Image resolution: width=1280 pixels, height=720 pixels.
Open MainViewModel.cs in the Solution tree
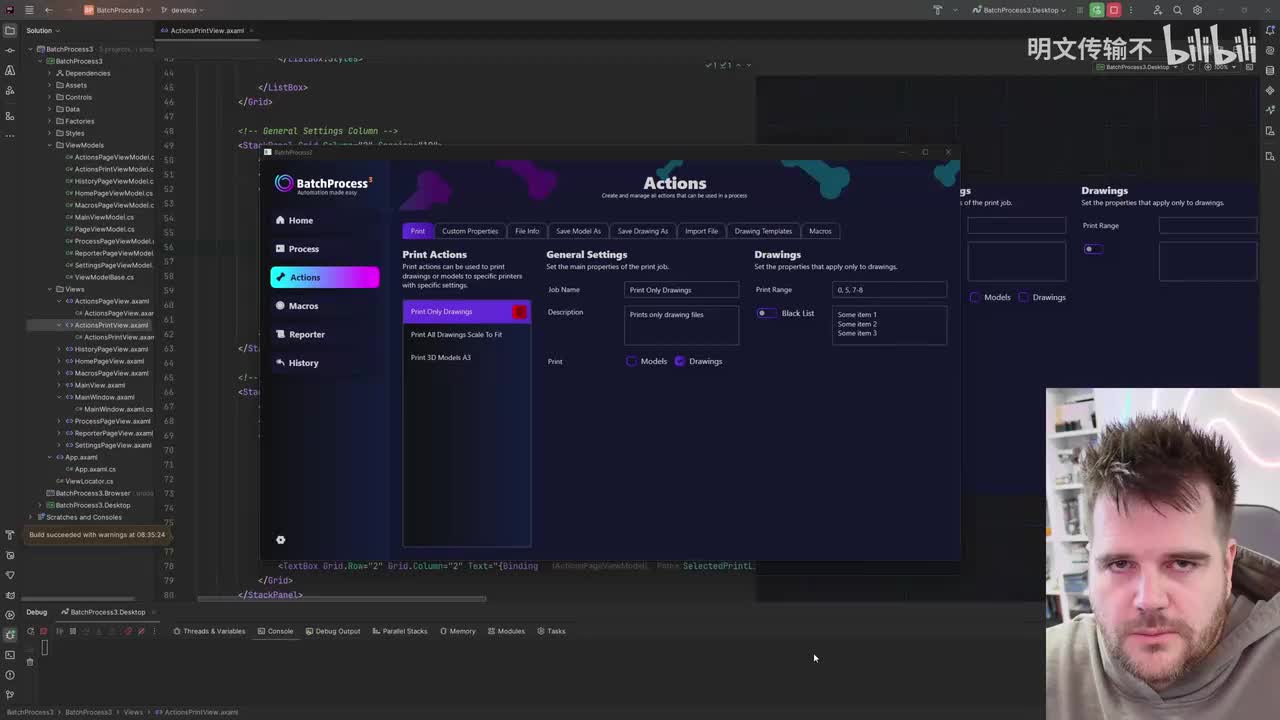point(104,217)
